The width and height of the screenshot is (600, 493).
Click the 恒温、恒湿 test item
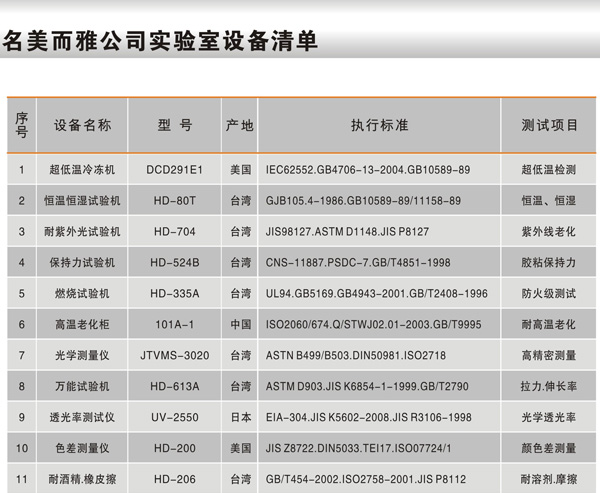pos(549,201)
